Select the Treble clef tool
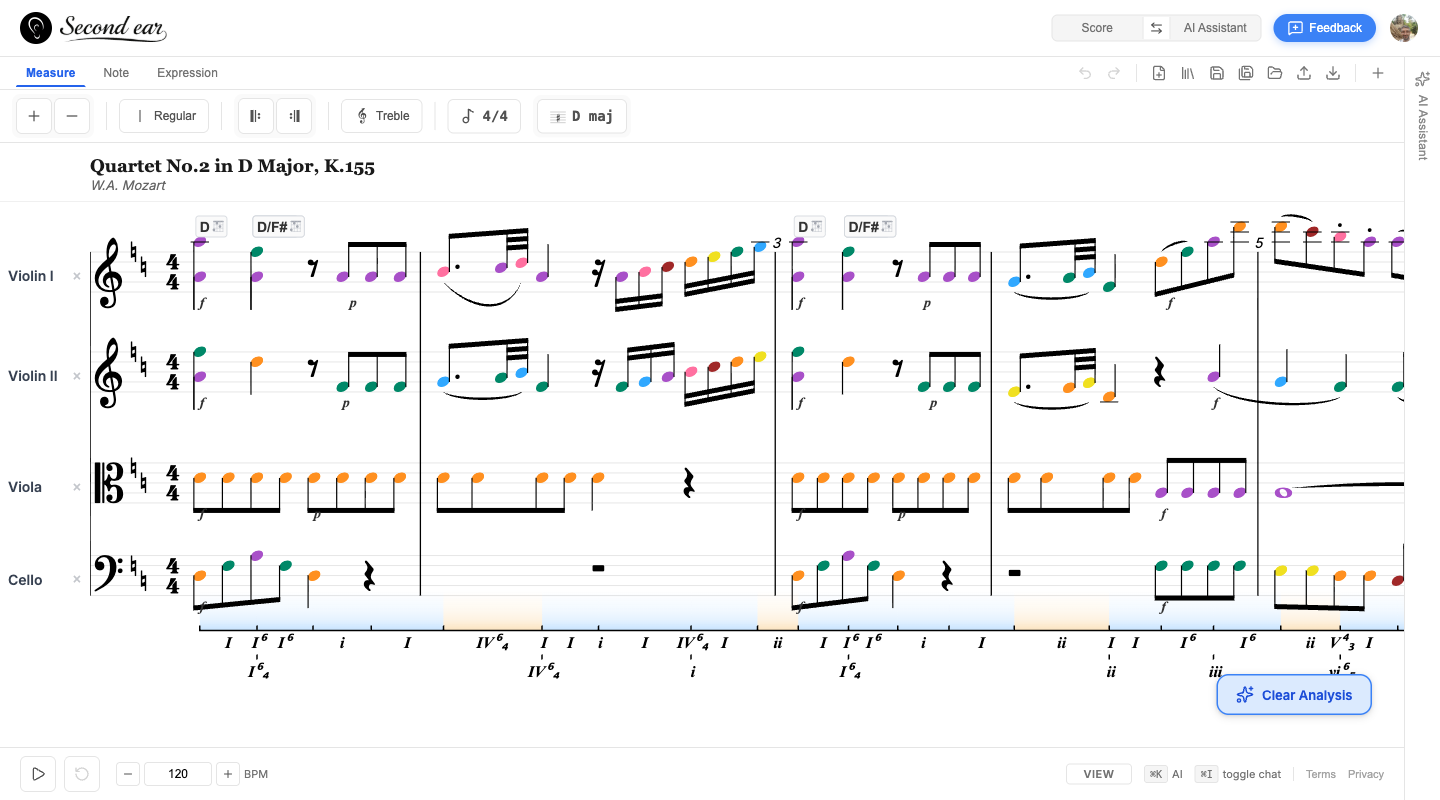 pyautogui.click(x=381, y=116)
